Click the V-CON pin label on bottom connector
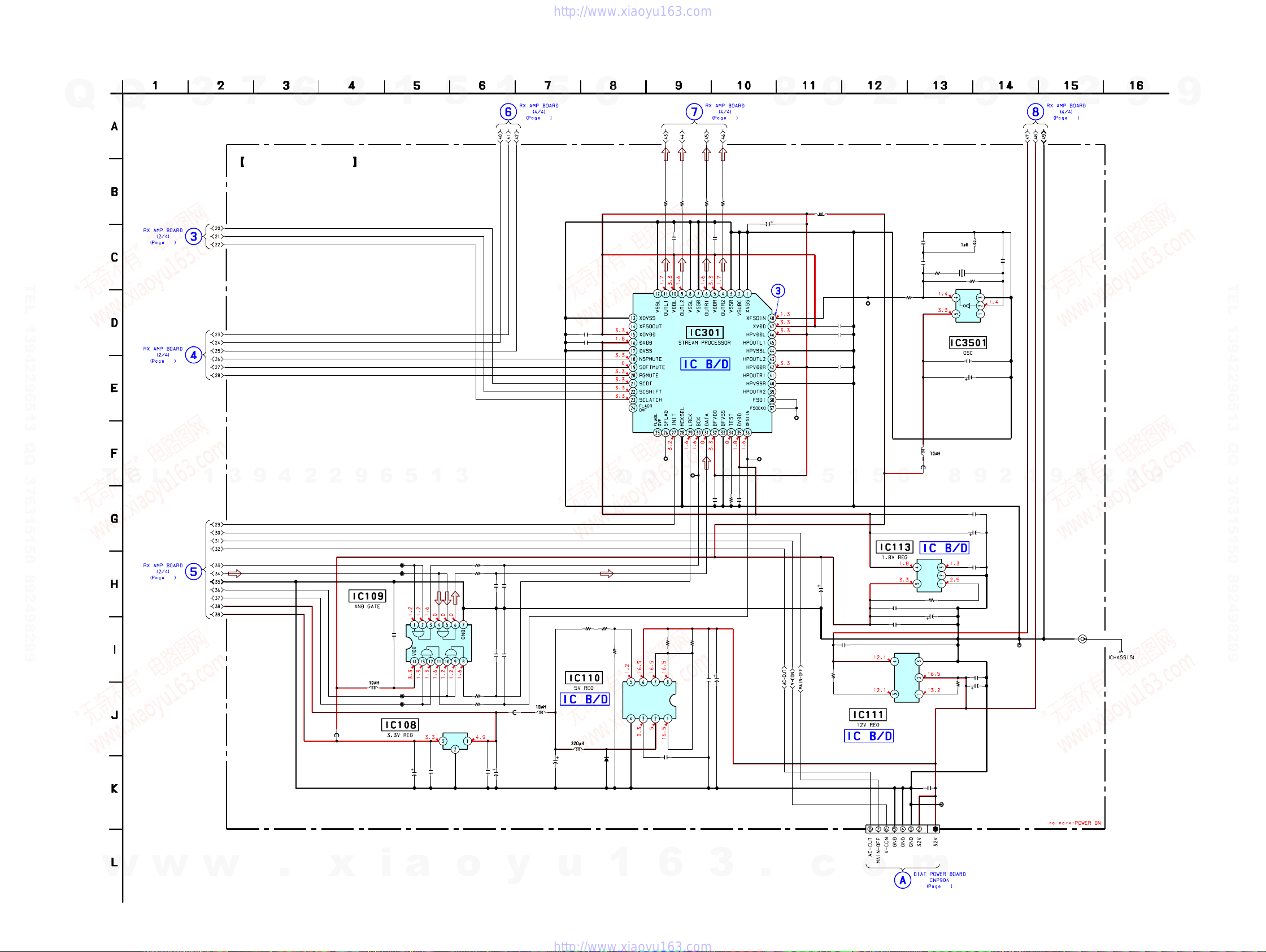The height and width of the screenshot is (952, 1266). click(886, 846)
